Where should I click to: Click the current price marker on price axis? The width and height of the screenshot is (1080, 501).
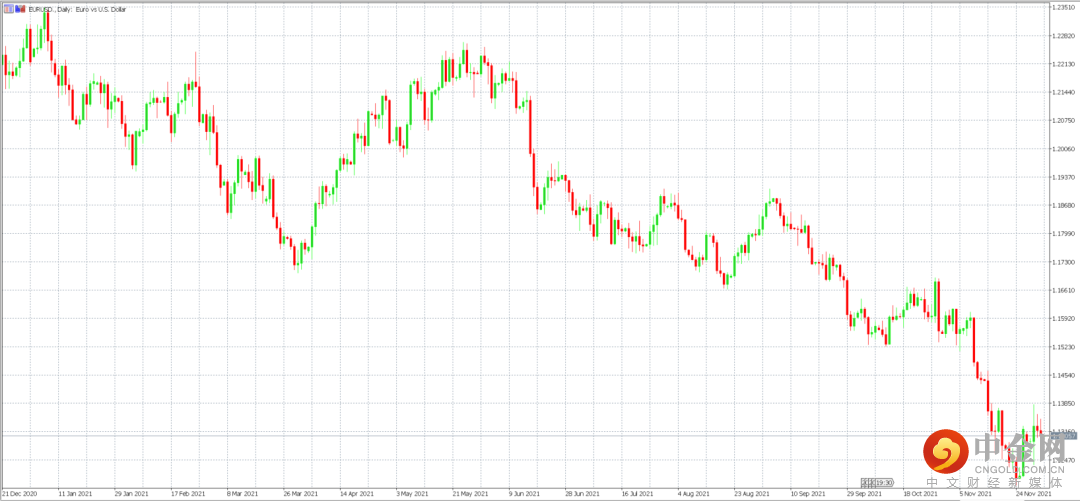(x=1064, y=436)
